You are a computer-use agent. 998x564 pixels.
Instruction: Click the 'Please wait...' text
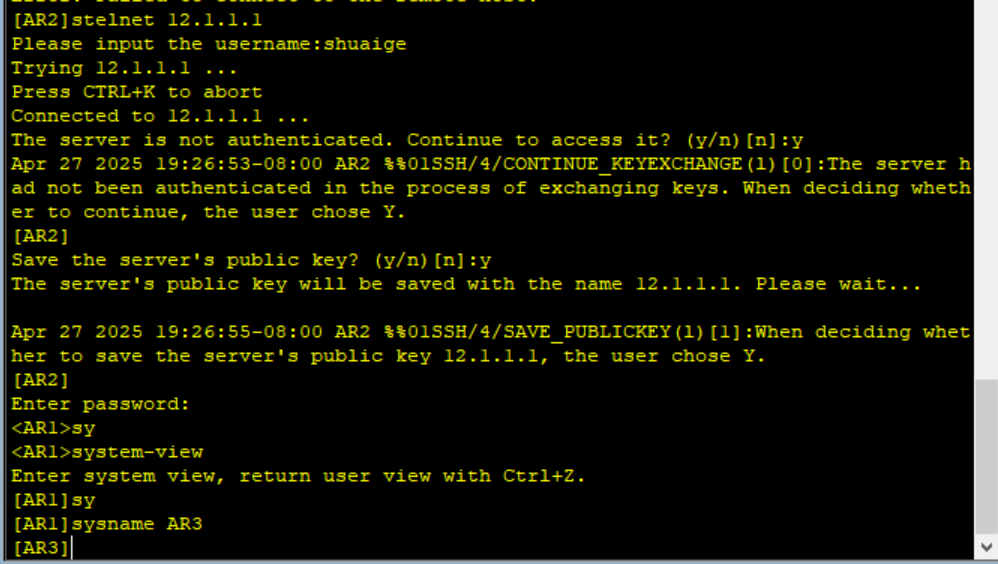tap(838, 285)
